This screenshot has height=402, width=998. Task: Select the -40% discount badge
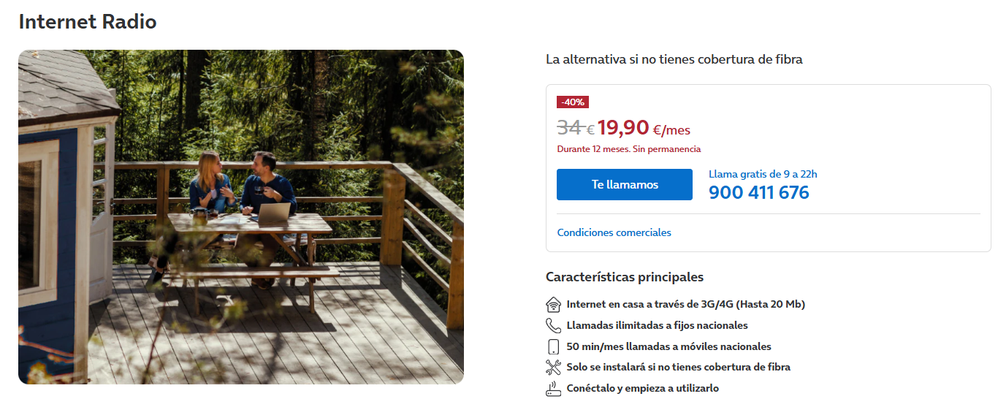coord(573,102)
